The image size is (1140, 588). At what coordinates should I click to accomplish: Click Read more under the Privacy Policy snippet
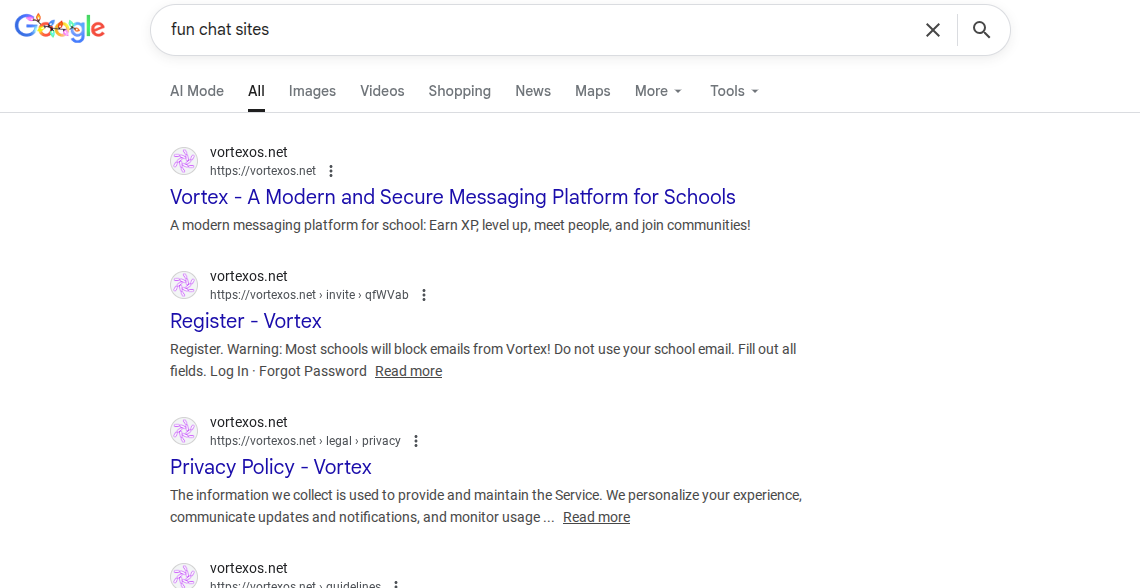click(596, 517)
